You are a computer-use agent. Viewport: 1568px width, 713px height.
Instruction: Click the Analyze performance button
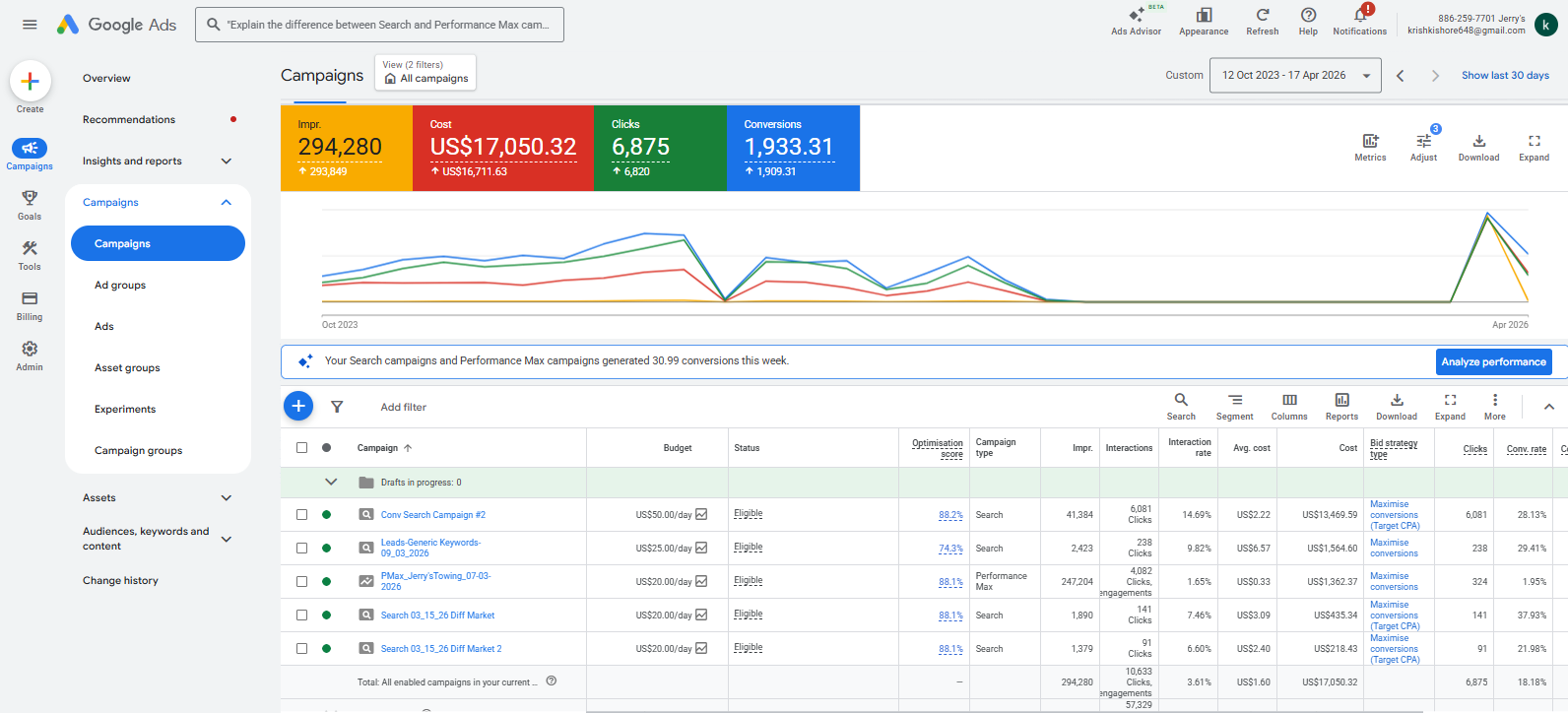coord(1493,362)
